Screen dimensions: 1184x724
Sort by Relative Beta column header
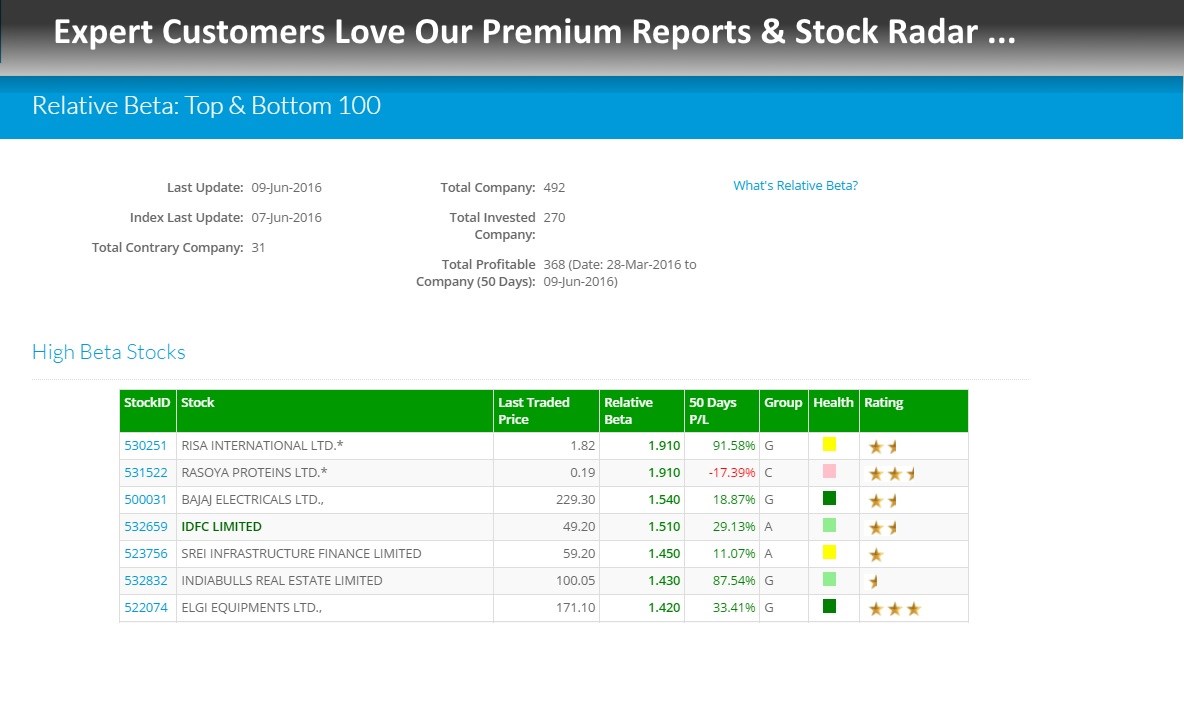628,411
